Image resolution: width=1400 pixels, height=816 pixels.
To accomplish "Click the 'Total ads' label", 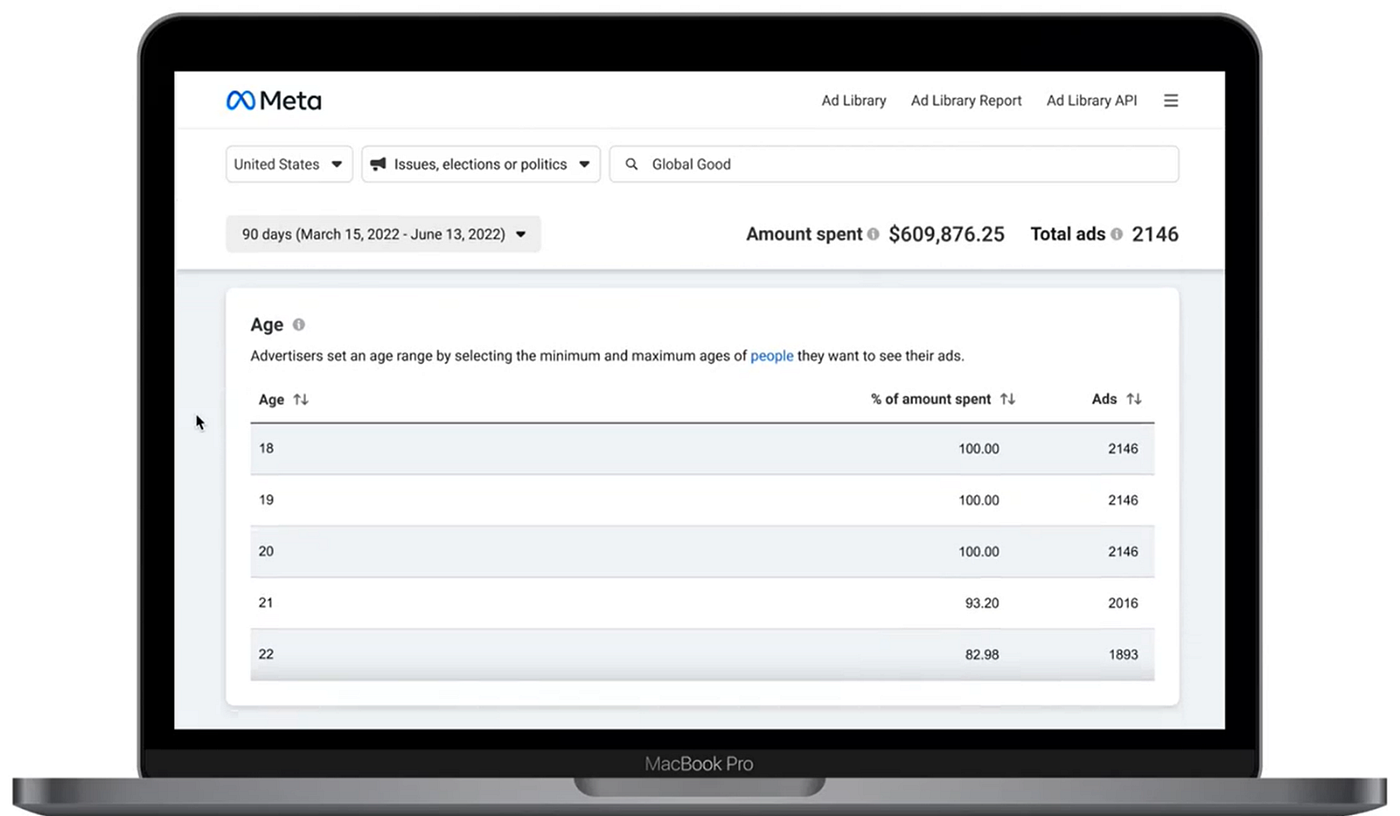I will coord(1068,234).
